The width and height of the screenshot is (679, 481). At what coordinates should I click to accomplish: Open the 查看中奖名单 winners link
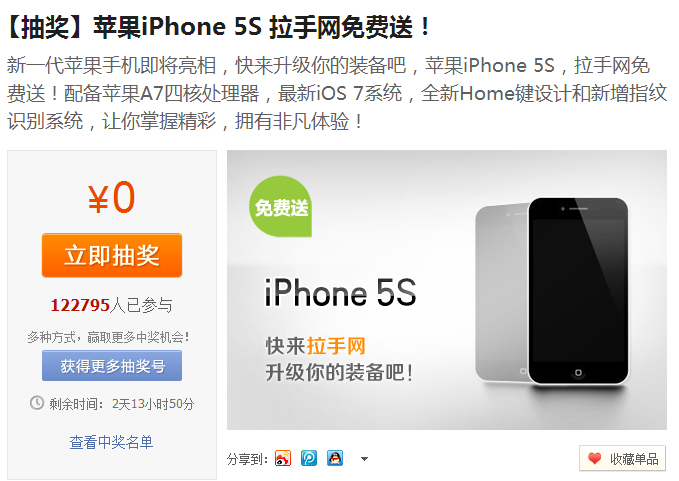[111, 442]
